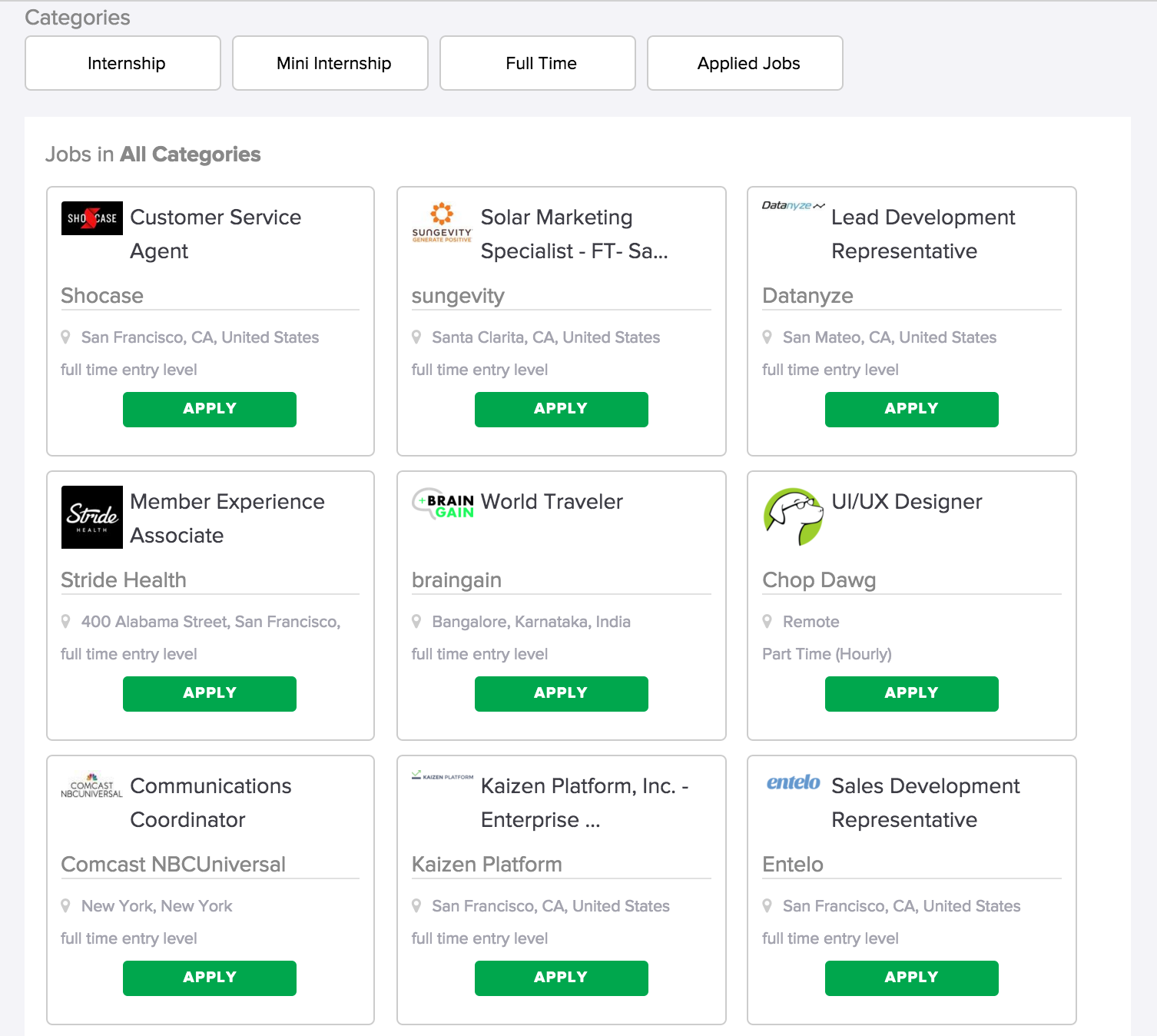Apply to Lead Development Representative job
This screenshot has height=1036, width=1157.
coord(912,410)
